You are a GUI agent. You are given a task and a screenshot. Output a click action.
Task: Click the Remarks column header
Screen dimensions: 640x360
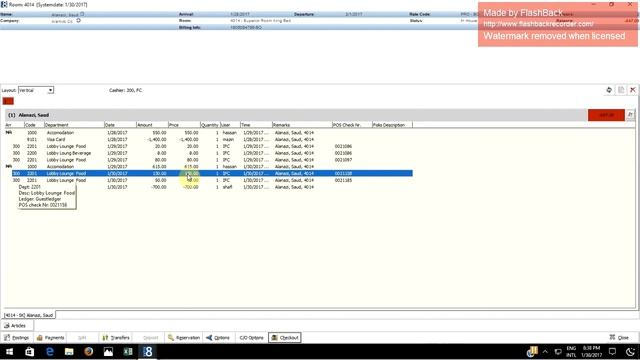(x=302, y=125)
